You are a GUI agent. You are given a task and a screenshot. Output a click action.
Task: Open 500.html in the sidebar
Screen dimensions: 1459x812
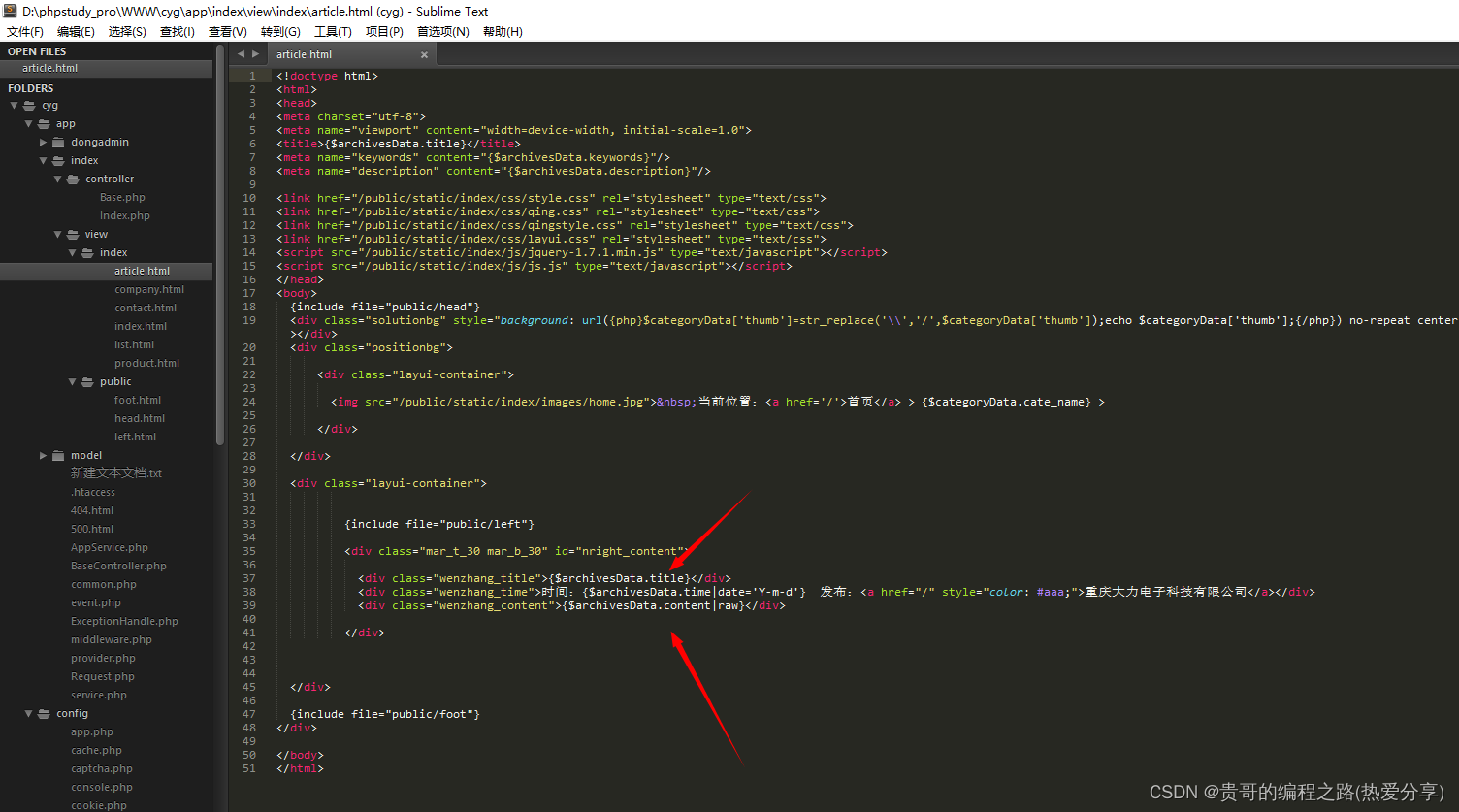pos(92,529)
